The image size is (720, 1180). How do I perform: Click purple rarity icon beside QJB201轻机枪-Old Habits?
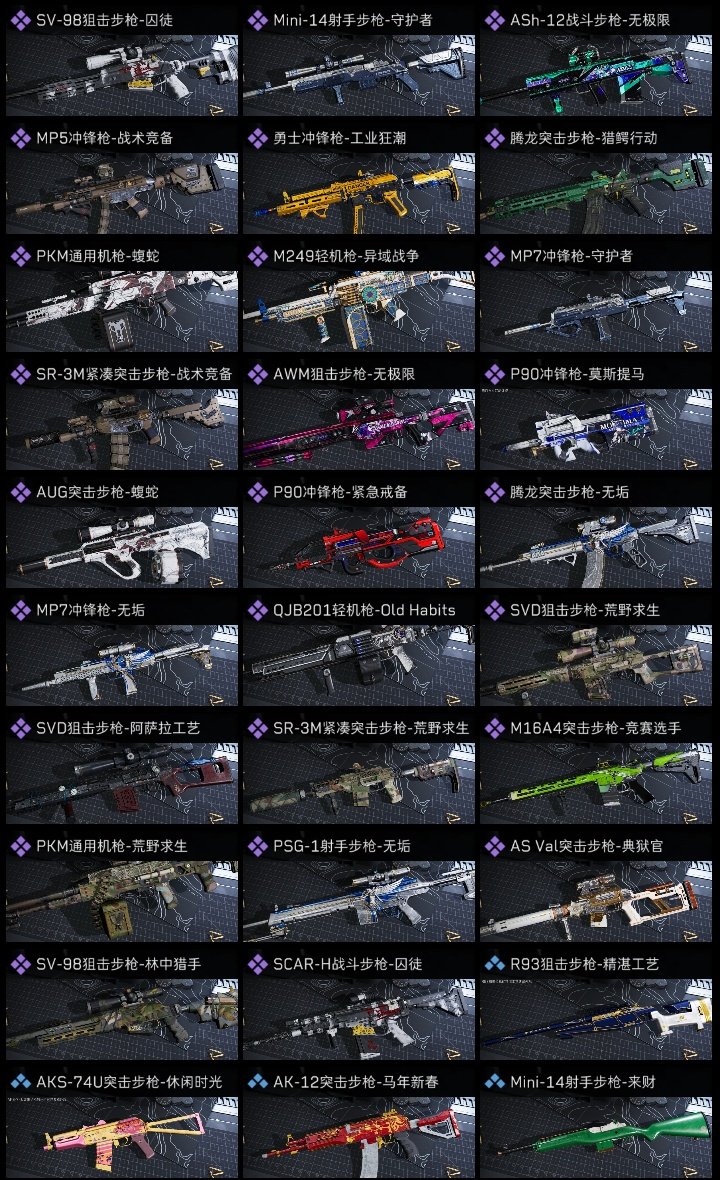coord(257,610)
